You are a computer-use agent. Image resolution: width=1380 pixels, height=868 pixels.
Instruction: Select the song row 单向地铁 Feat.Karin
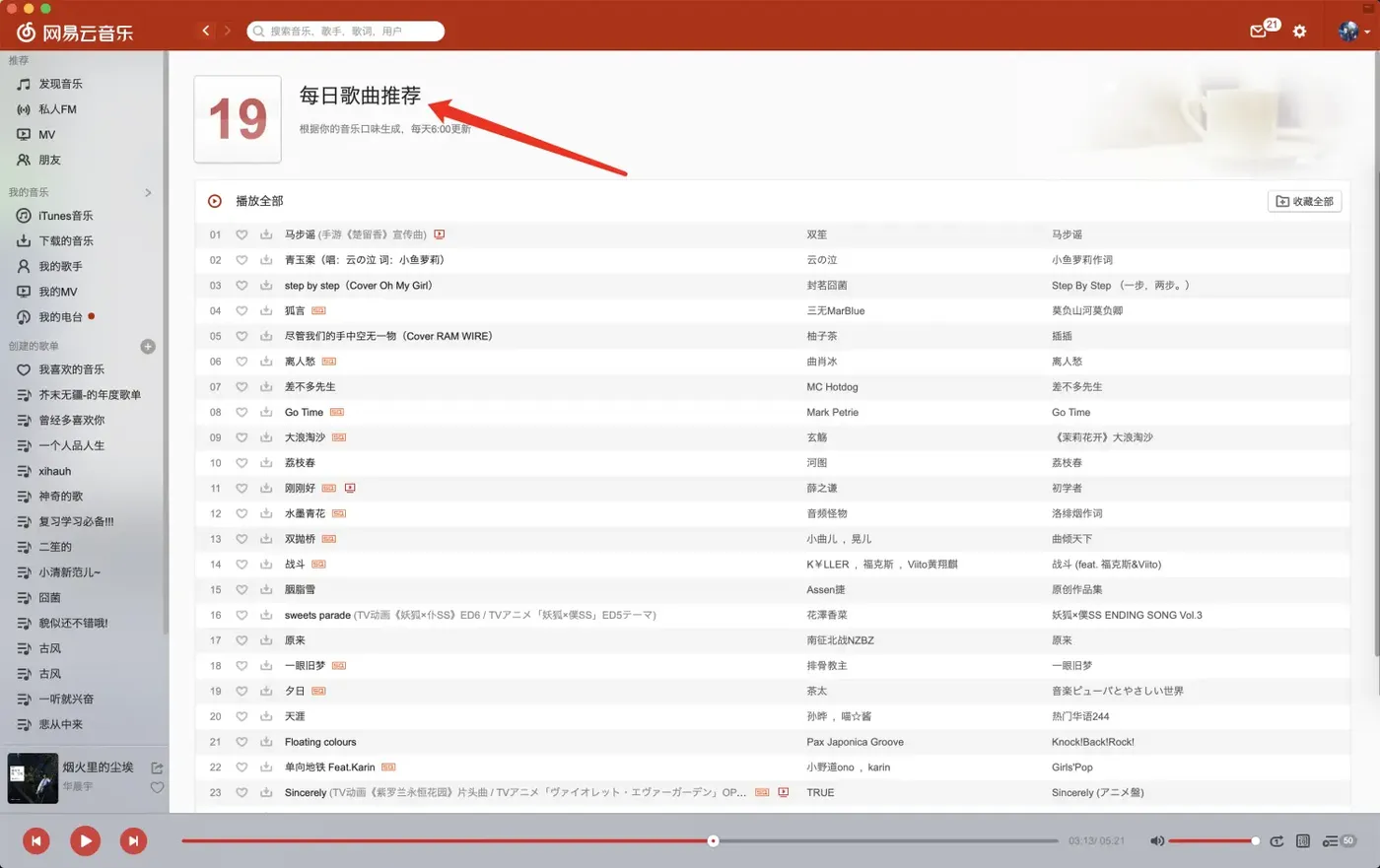pos(773,768)
